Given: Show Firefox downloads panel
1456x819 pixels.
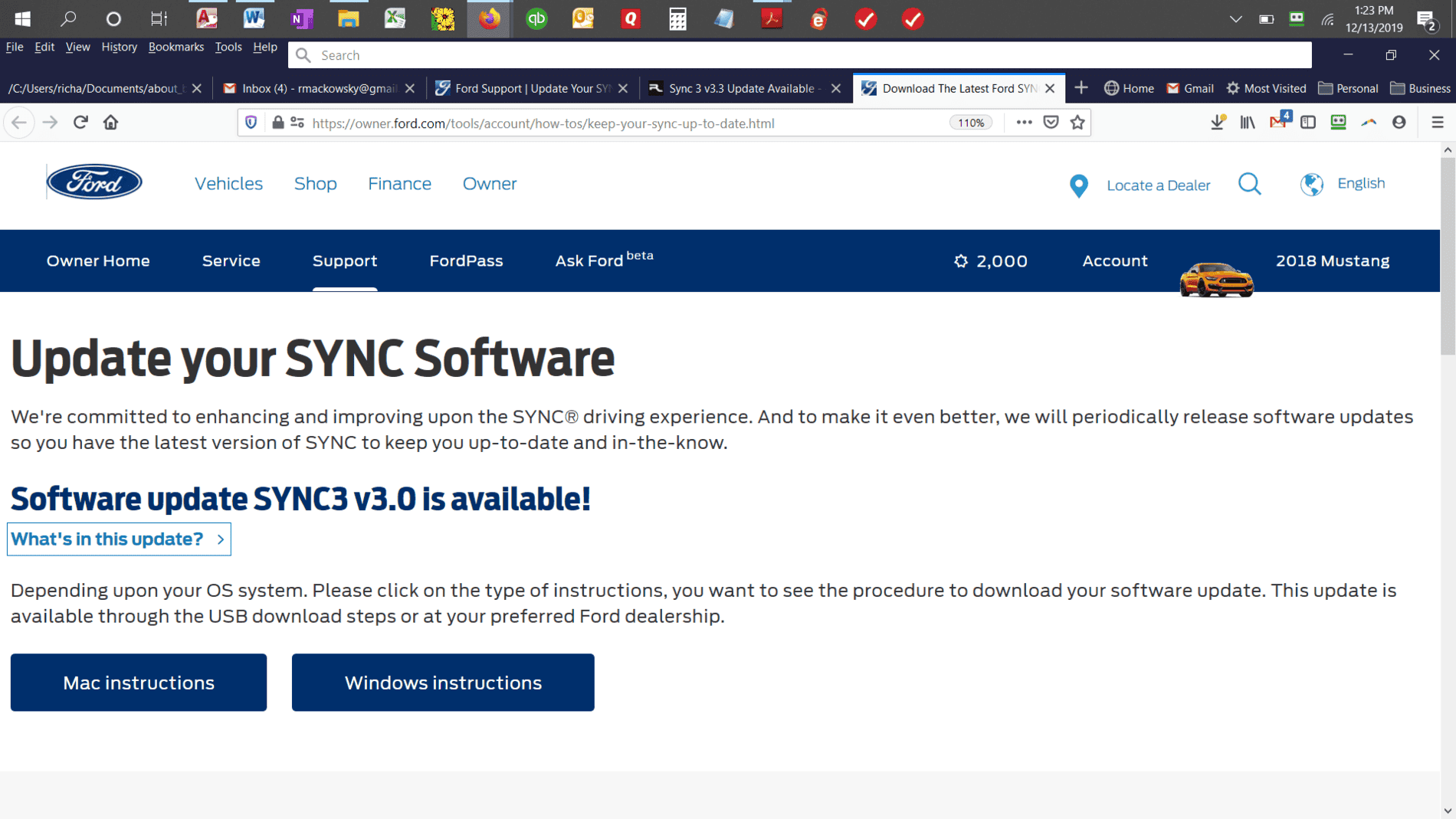Looking at the screenshot, I should pos(1217,123).
